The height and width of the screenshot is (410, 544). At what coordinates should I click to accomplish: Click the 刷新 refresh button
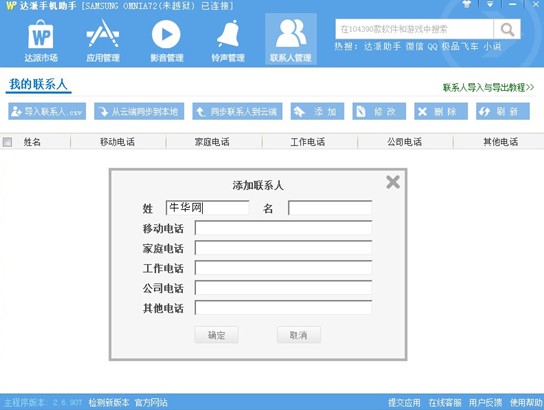503,111
